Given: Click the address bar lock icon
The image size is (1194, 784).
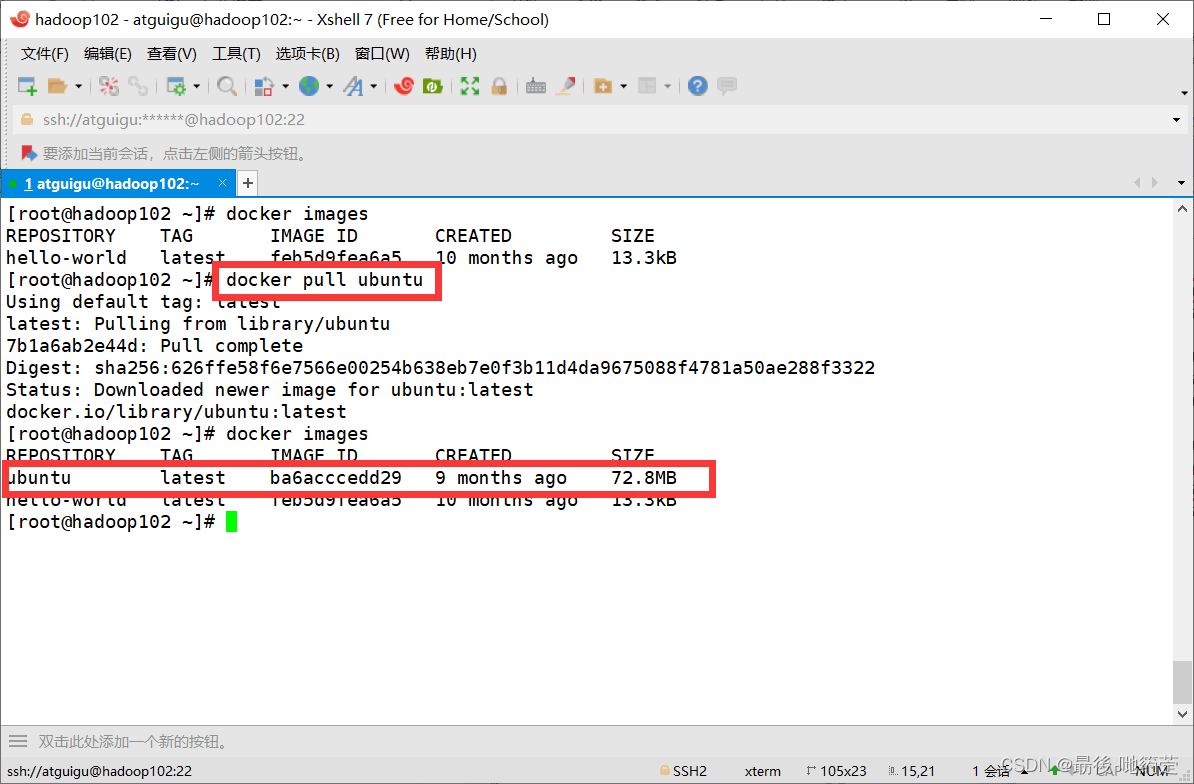Looking at the screenshot, I should click(x=27, y=120).
